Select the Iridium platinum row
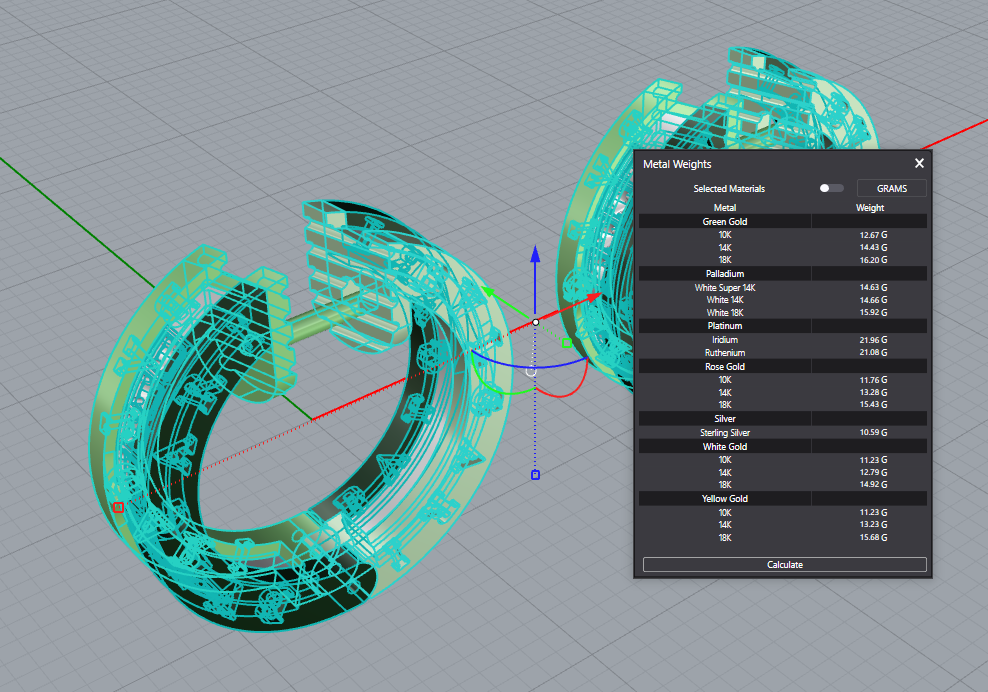This screenshot has width=988, height=692. click(725, 340)
